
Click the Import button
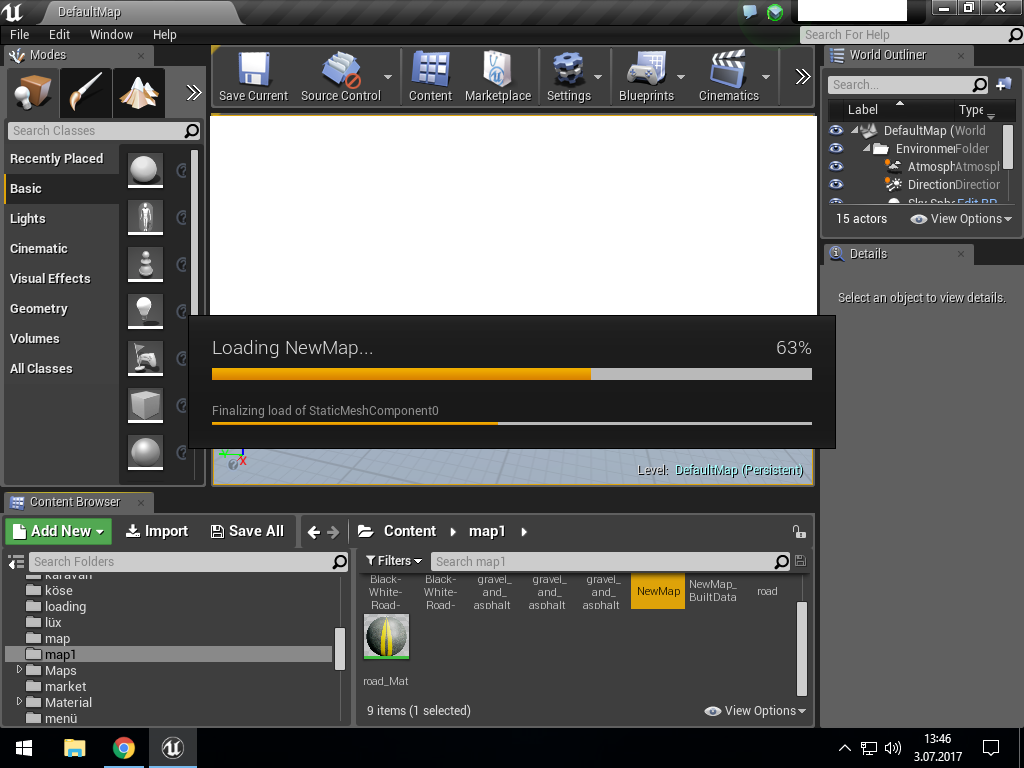pyautogui.click(x=157, y=531)
